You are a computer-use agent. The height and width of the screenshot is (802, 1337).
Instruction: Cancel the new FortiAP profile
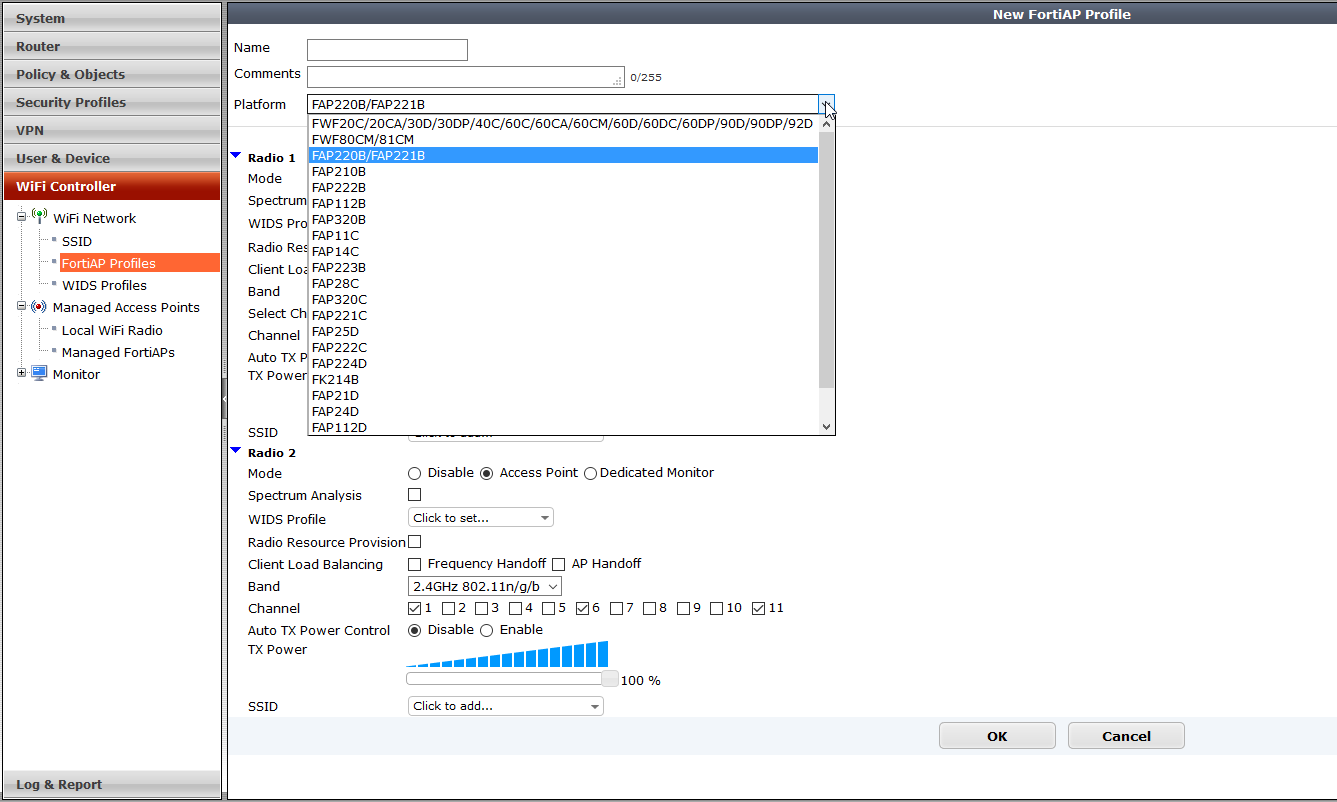(x=1126, y=736)
